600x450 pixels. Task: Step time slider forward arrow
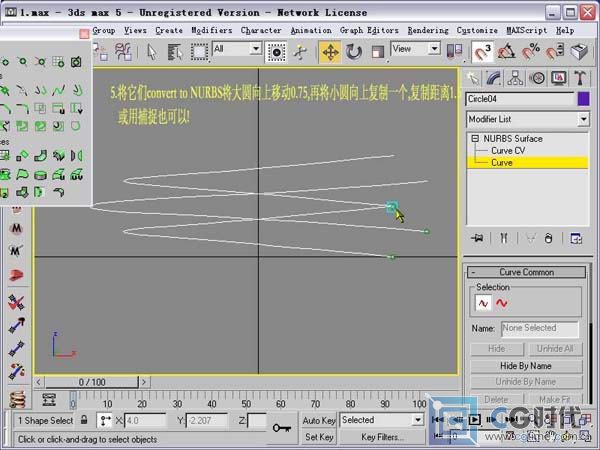[x=144, y=382]
